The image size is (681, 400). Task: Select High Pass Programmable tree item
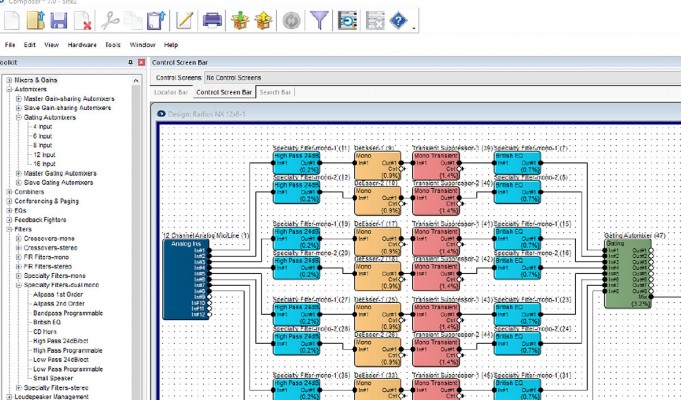coord(68,350)
